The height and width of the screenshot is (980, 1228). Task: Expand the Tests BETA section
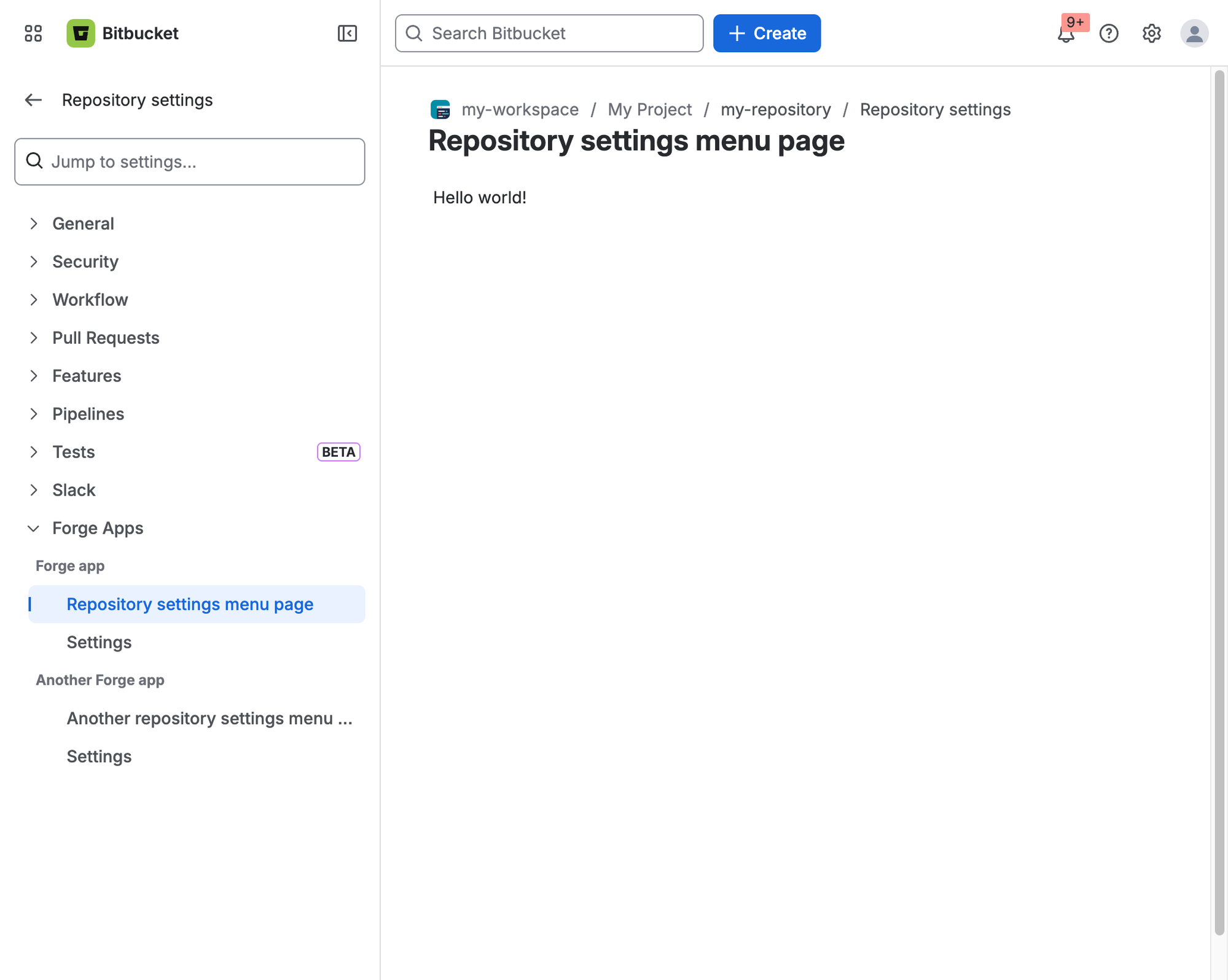pyautogui.click(x=190, y=452)
